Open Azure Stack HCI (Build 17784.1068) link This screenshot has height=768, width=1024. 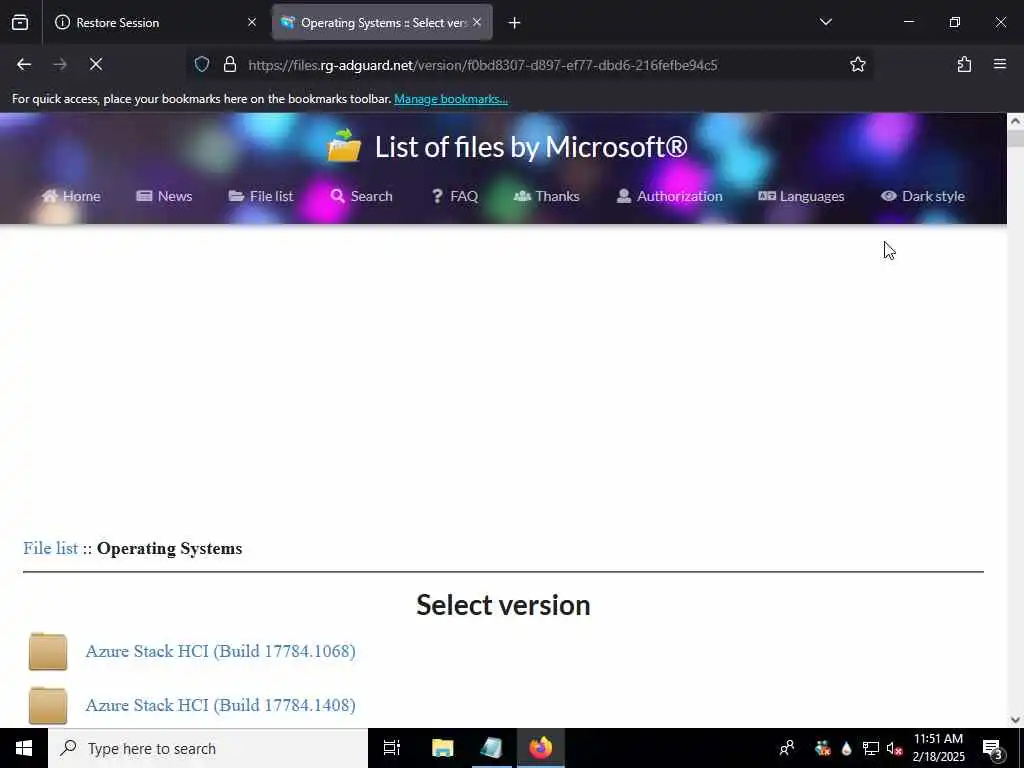(221, 651)
